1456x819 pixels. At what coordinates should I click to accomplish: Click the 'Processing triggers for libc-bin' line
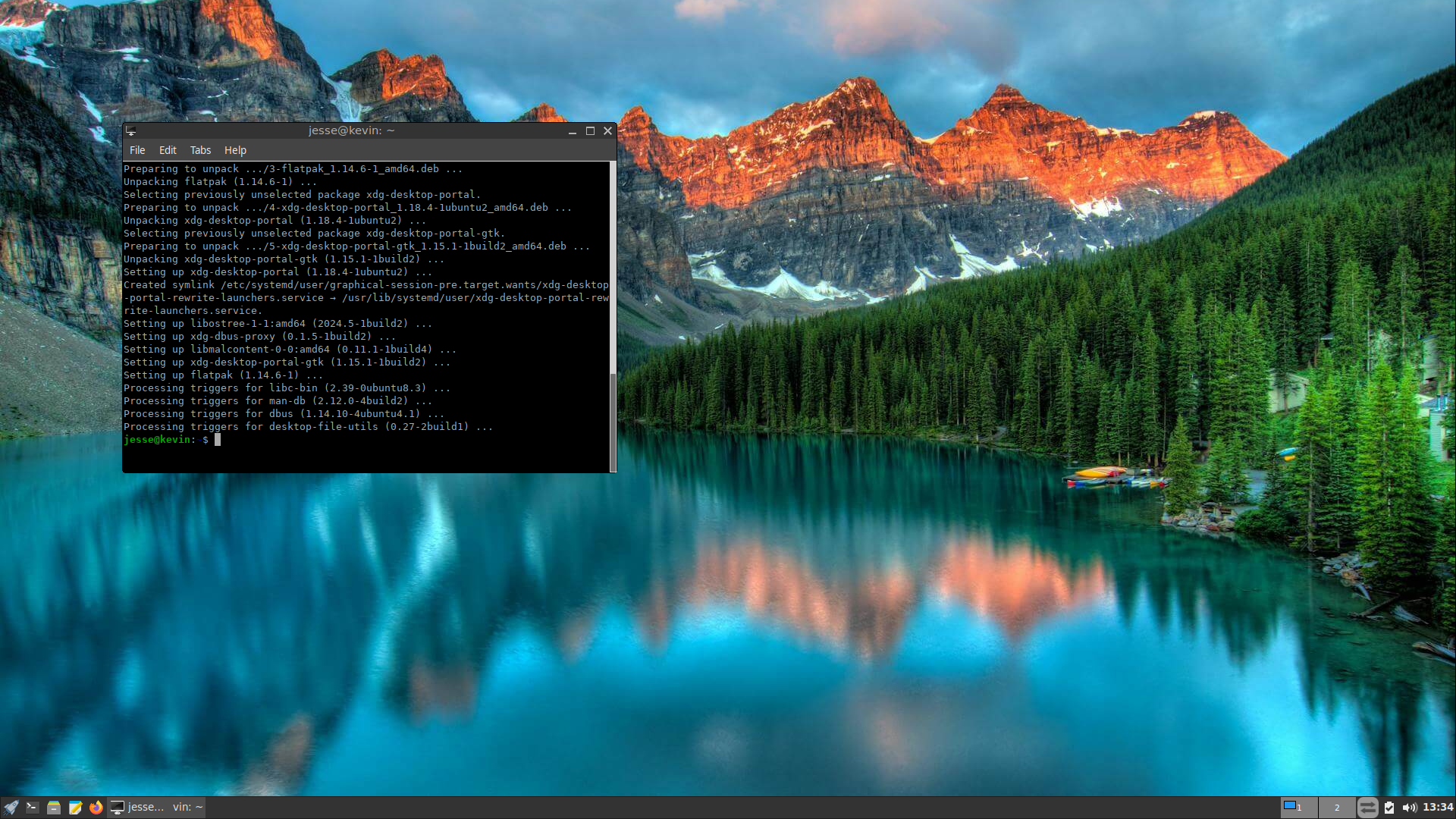point(287,388)
